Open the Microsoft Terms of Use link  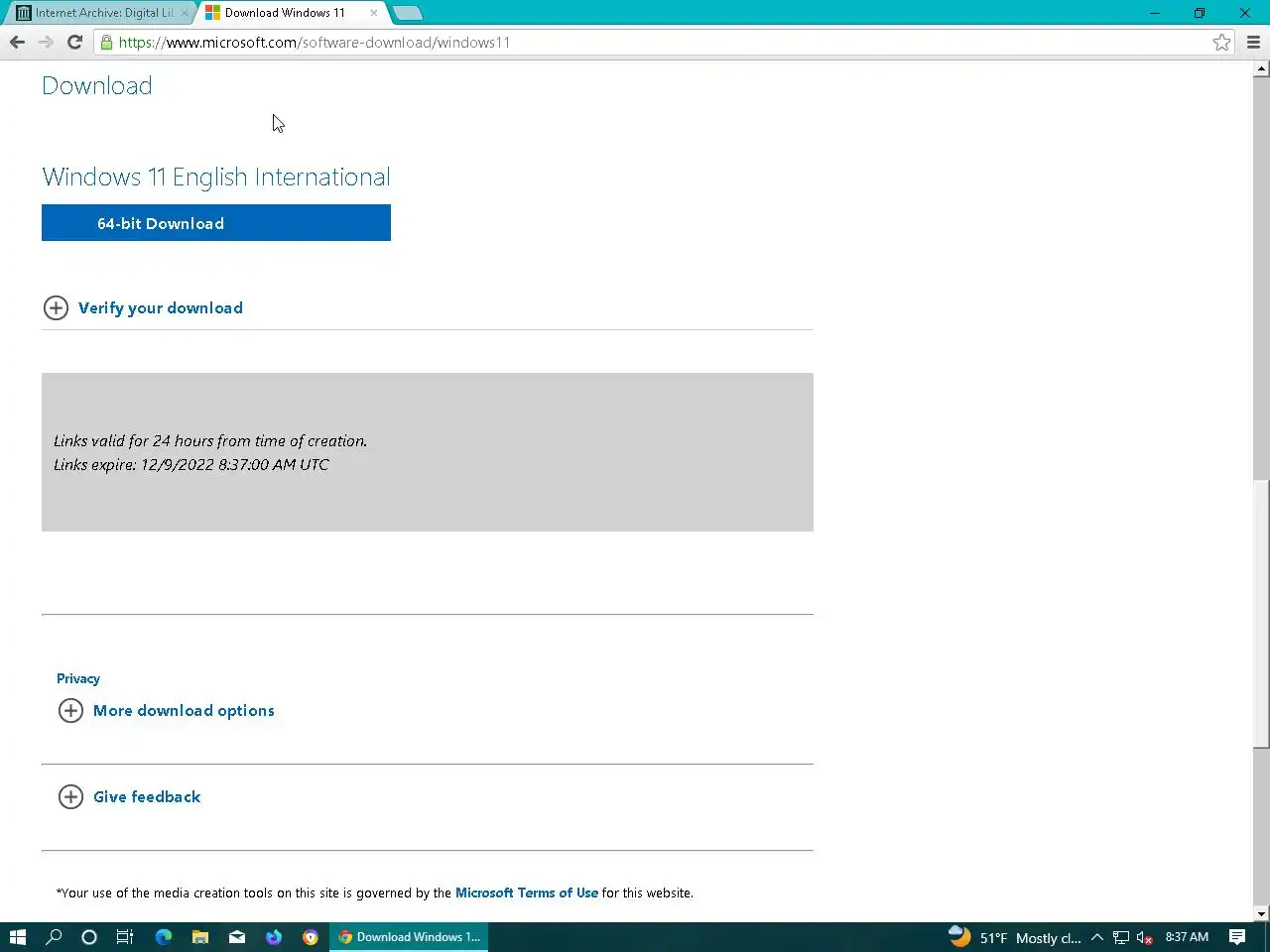click(527, 892)
